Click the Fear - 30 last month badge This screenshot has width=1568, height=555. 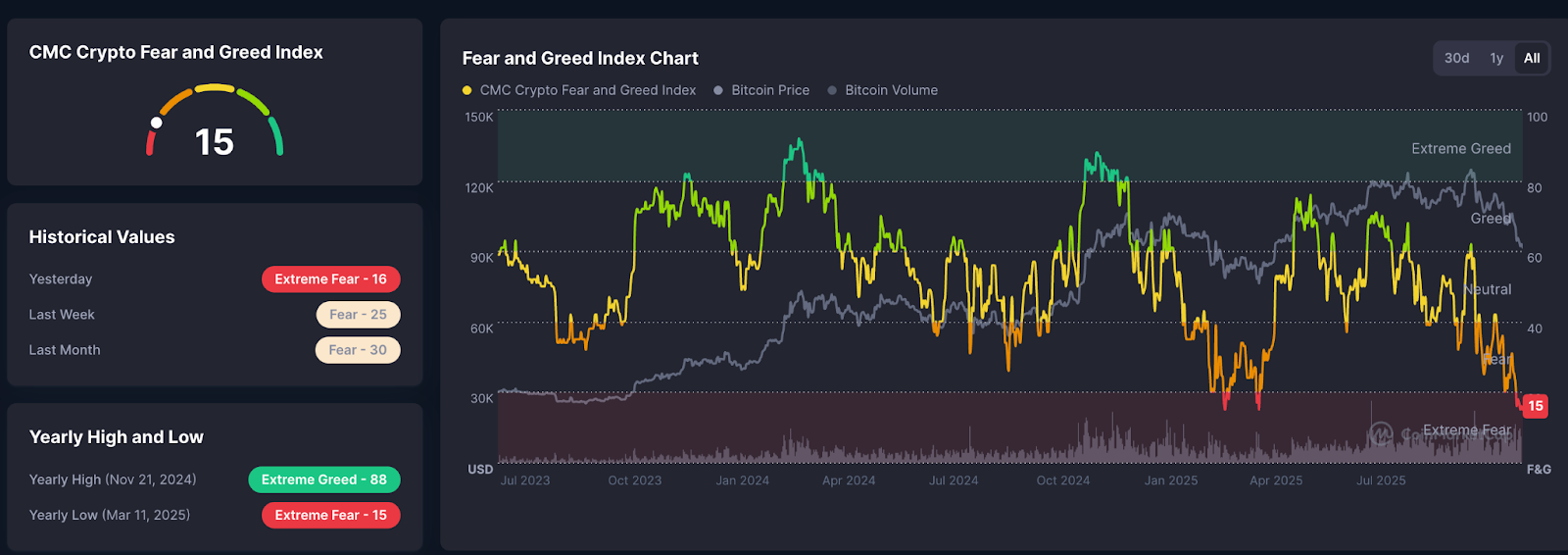358,350
